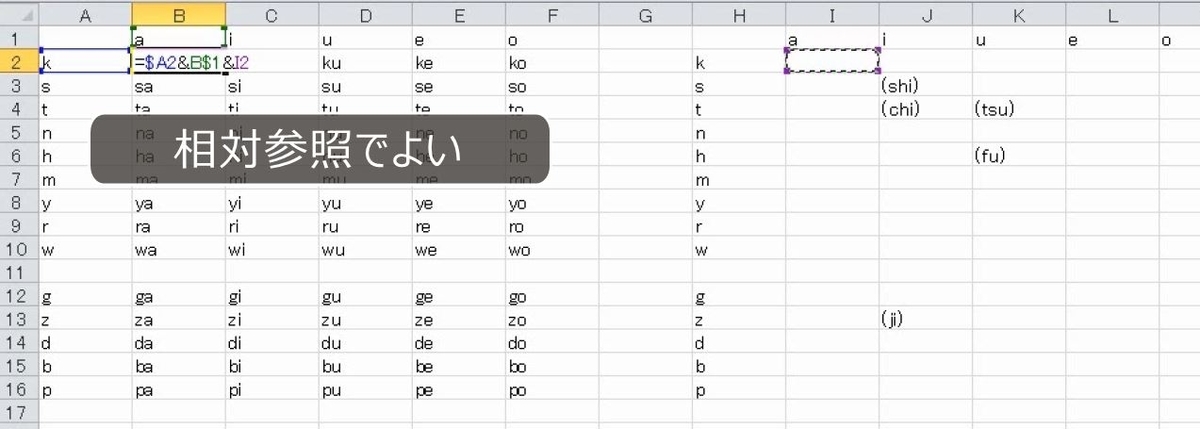Screen dimensions: 1200x429
Task: Select column header K
Action: [1019, 15]
